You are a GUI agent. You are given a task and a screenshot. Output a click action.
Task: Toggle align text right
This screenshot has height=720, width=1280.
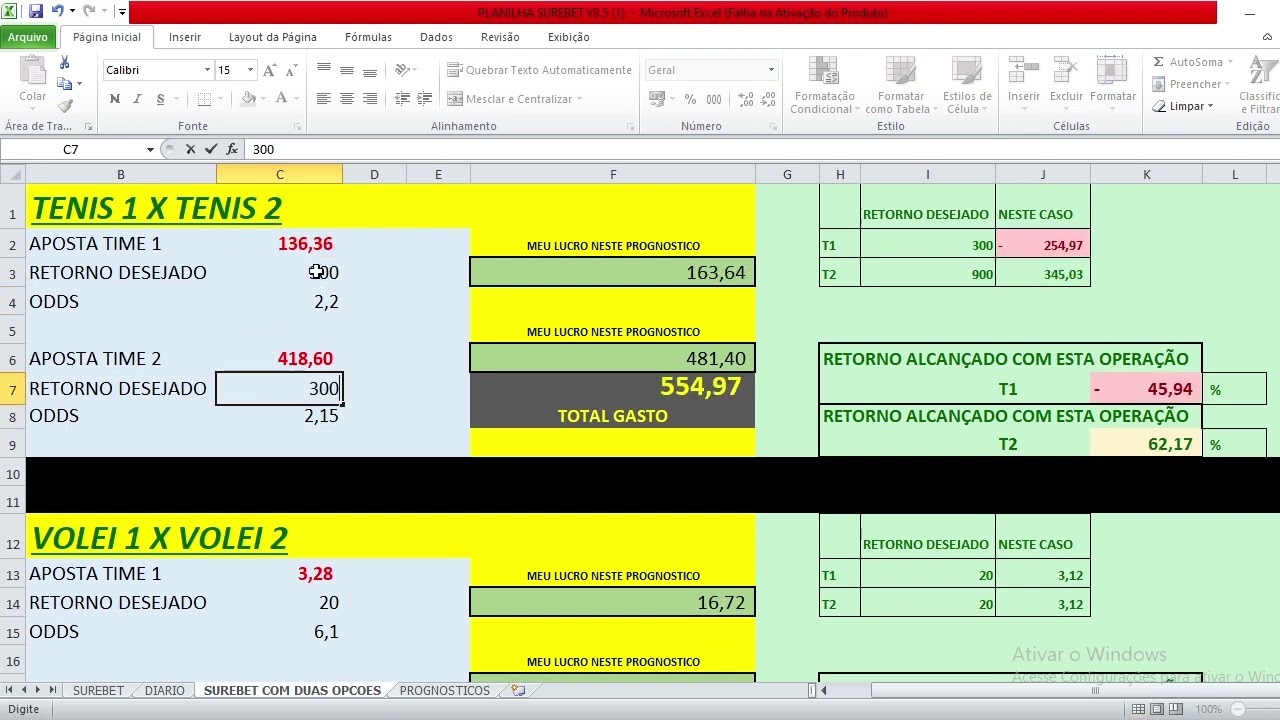coord(370,99)
